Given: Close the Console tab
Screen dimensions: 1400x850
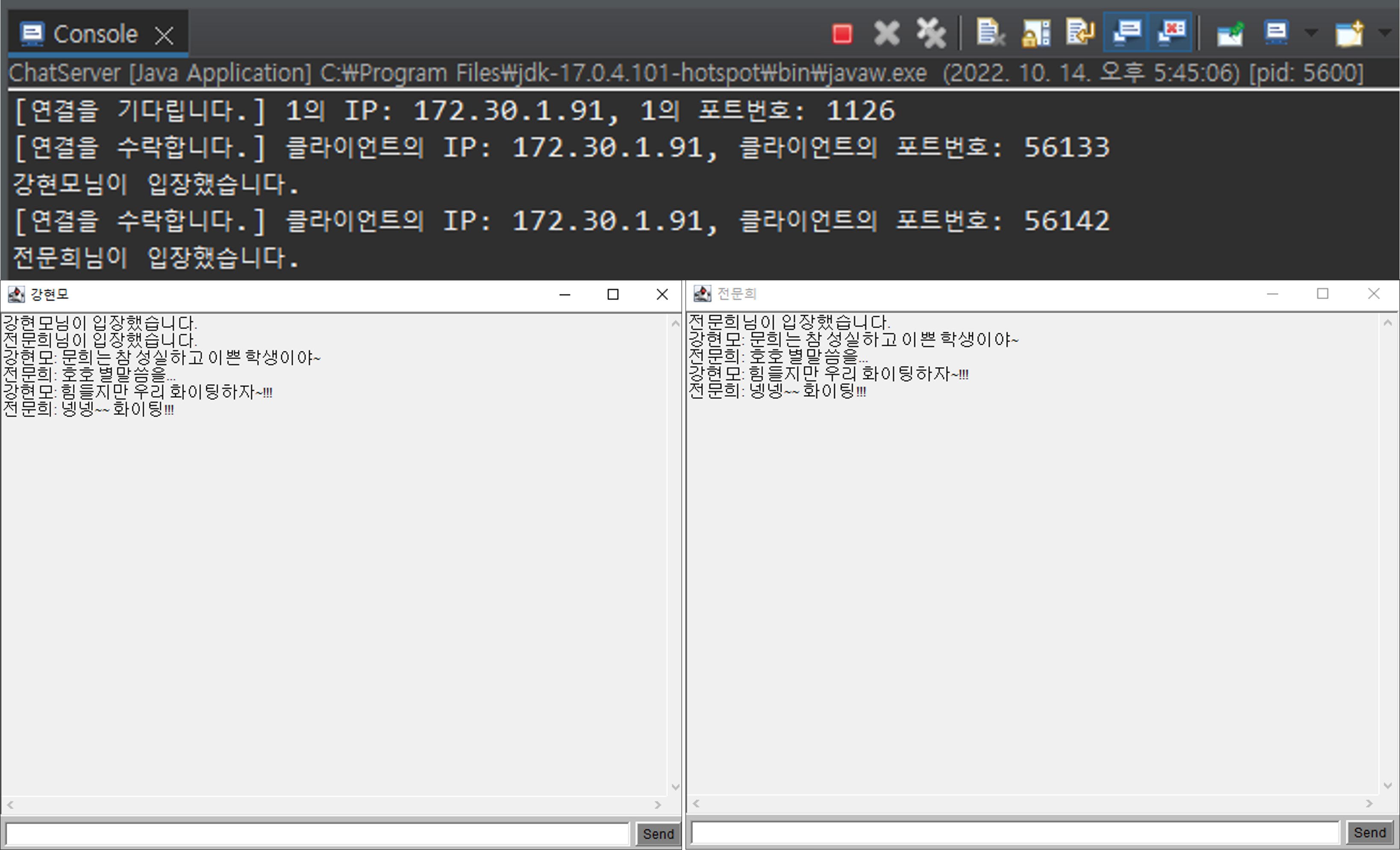Looking at the screenshot, I should pyautogui.click(x=164, y=34).
